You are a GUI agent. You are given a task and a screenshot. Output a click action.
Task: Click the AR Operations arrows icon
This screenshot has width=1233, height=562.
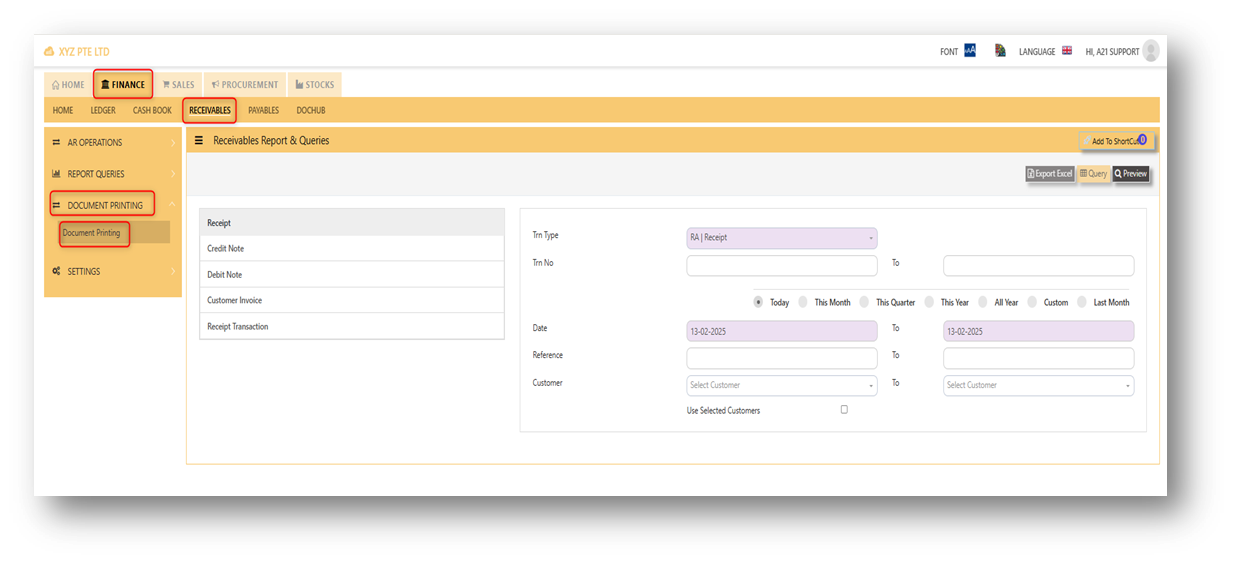coord(56,143)
